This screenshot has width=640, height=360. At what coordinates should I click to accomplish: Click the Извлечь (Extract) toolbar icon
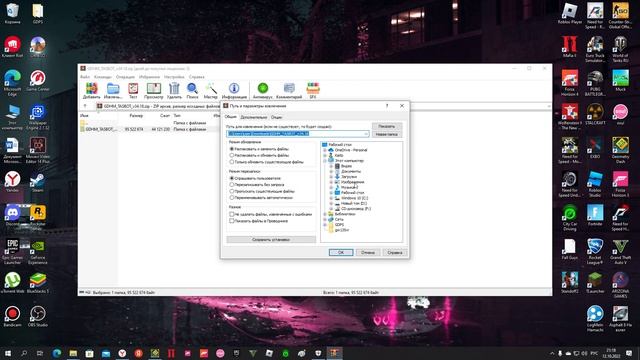113,90
